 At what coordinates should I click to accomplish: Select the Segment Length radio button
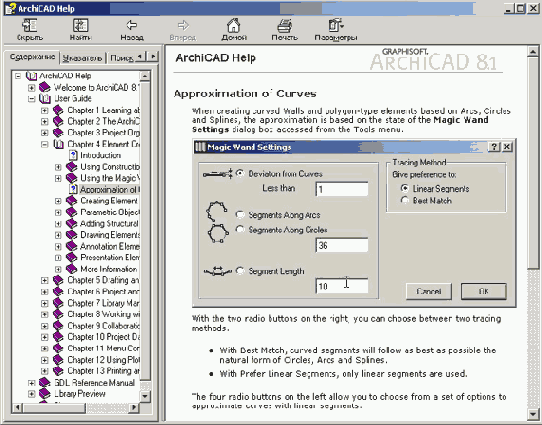click(240, 271)
